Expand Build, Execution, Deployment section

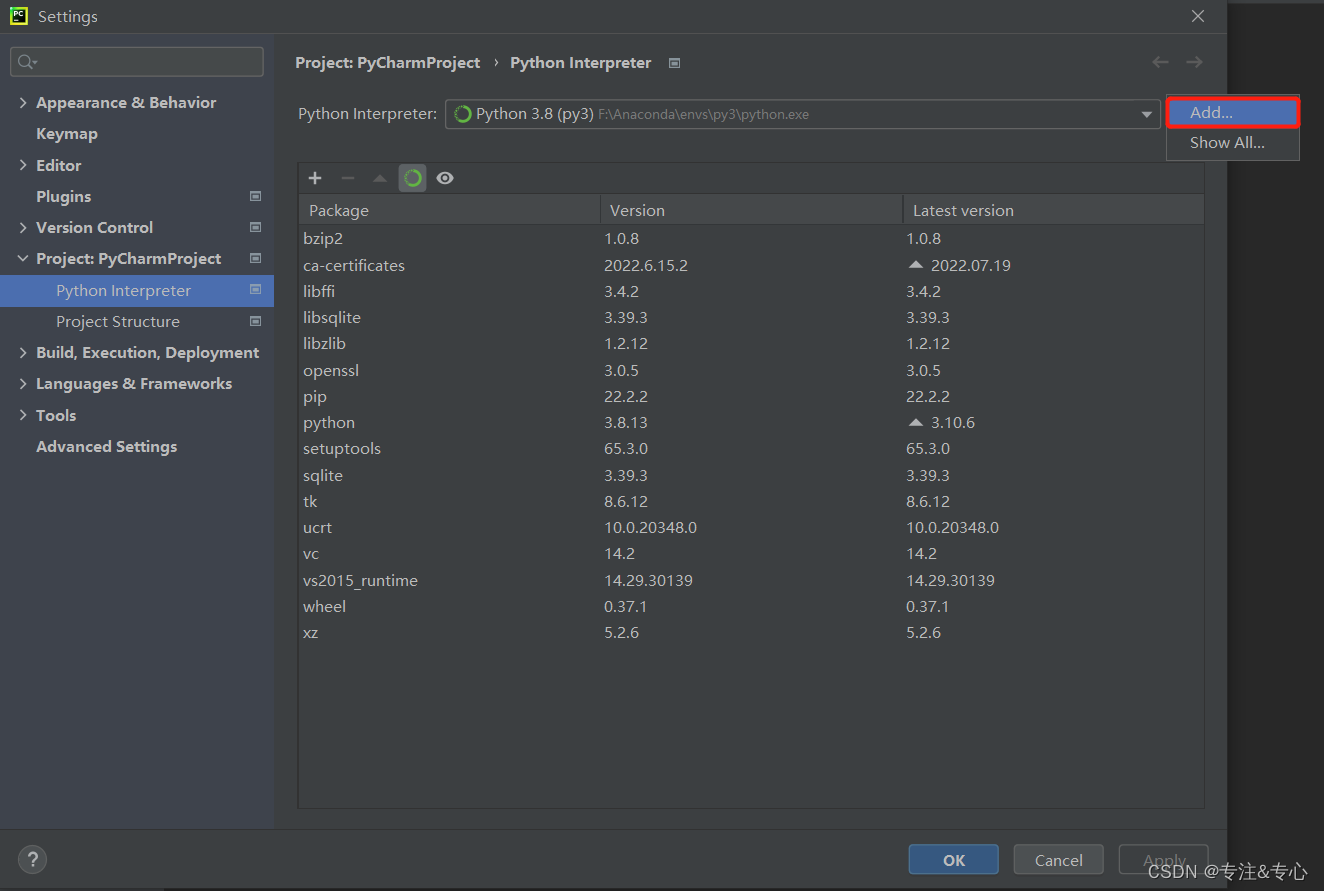(x=23, y=352)
